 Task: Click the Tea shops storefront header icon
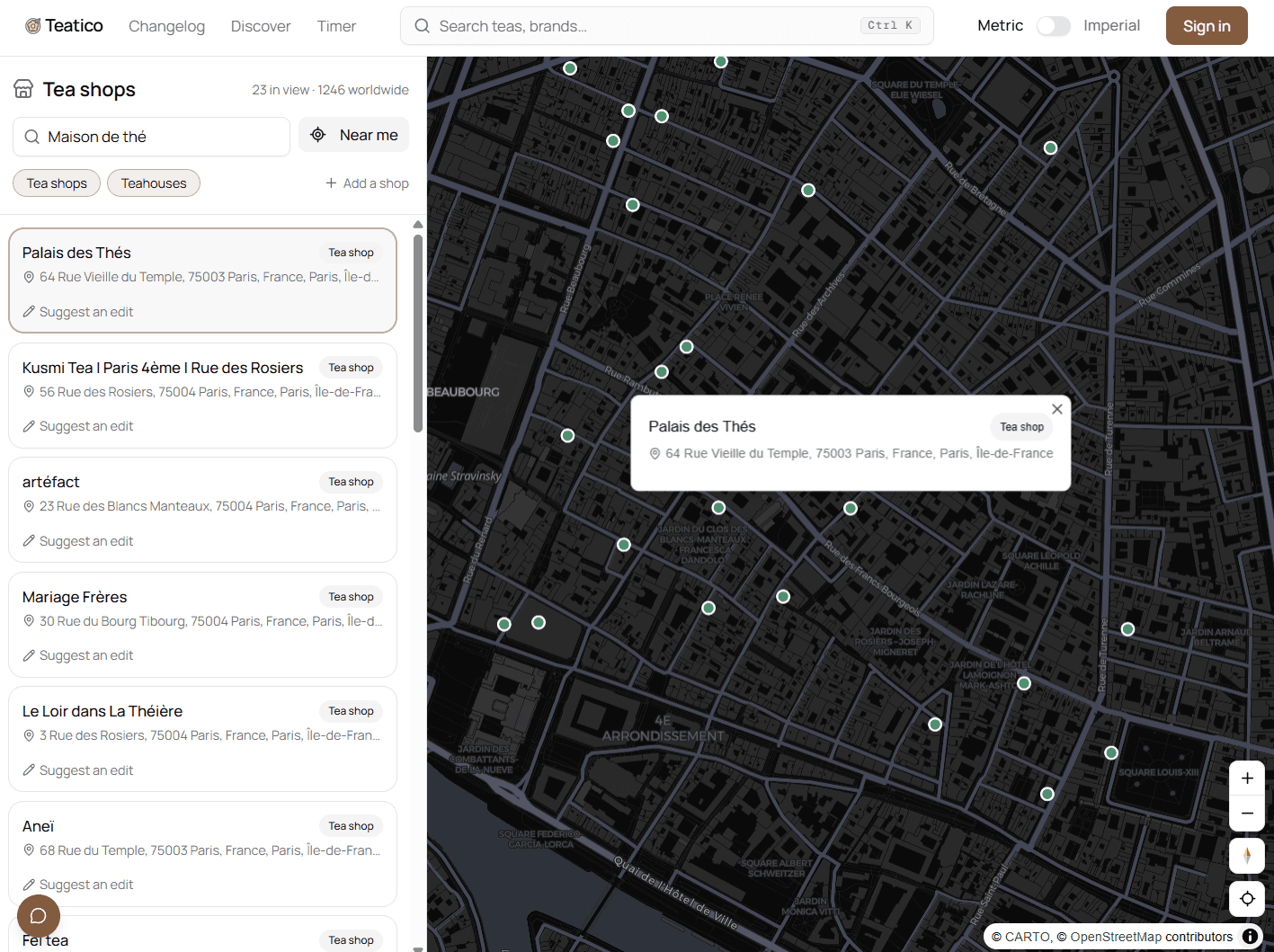pos(23,88)
